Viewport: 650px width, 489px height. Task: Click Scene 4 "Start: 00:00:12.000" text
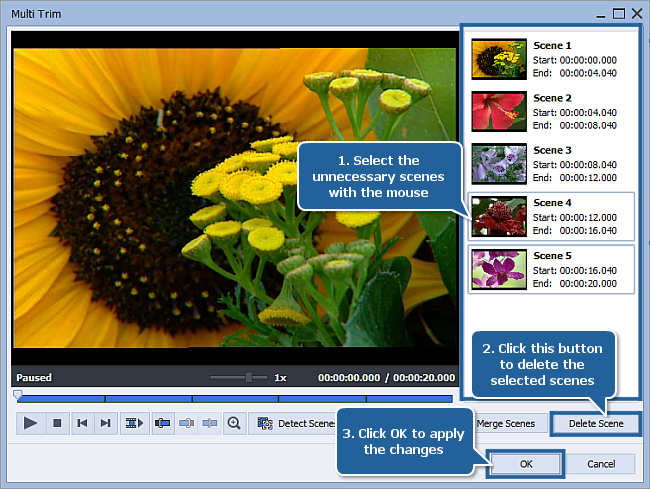(575, 217)
